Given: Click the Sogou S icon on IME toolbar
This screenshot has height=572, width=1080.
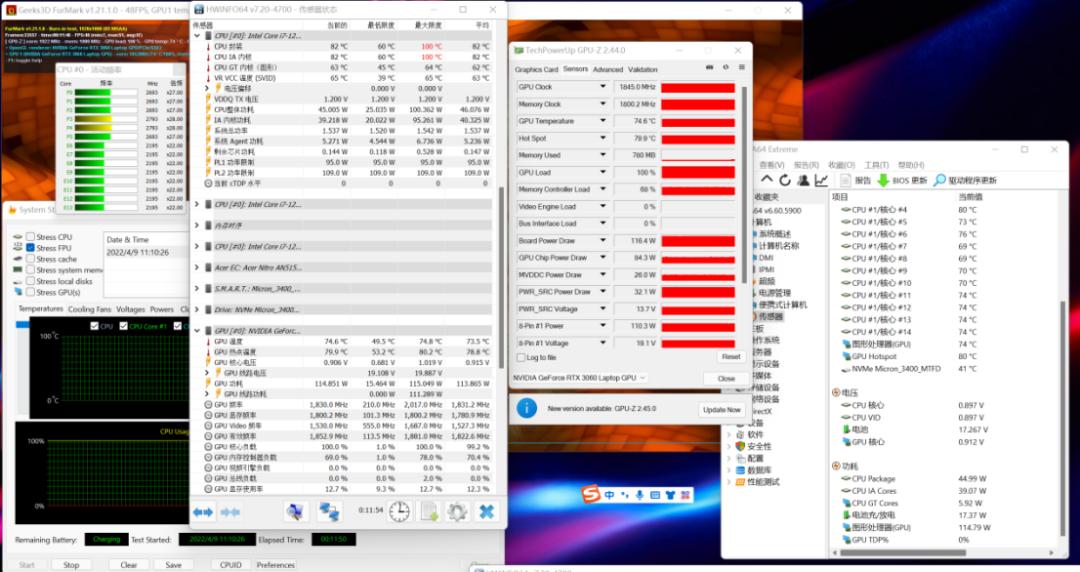Looking at the screenshot, I should [x=591, y=494].
